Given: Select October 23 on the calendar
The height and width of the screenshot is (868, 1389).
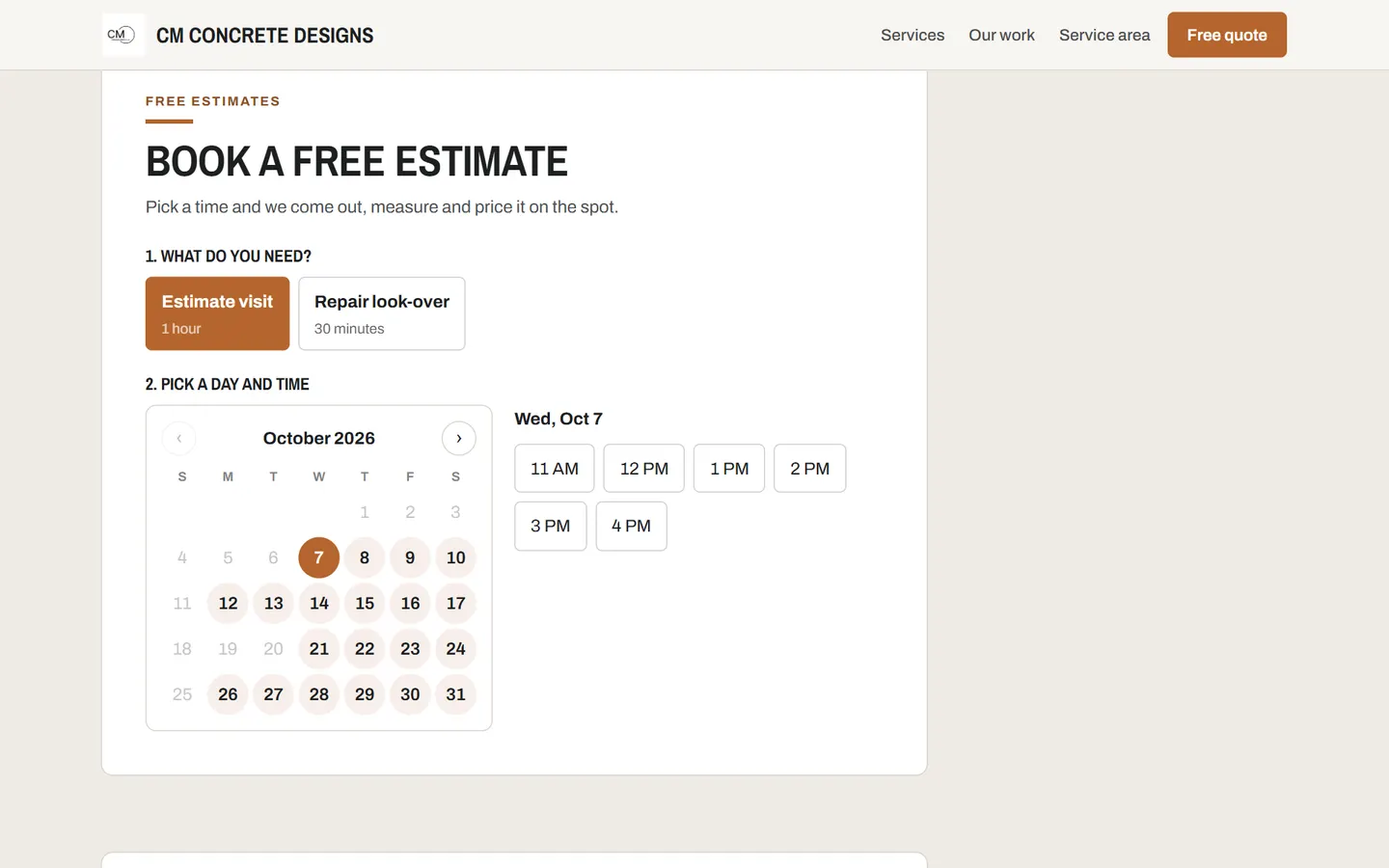Looking at the screenshot, I should (410, 648).
